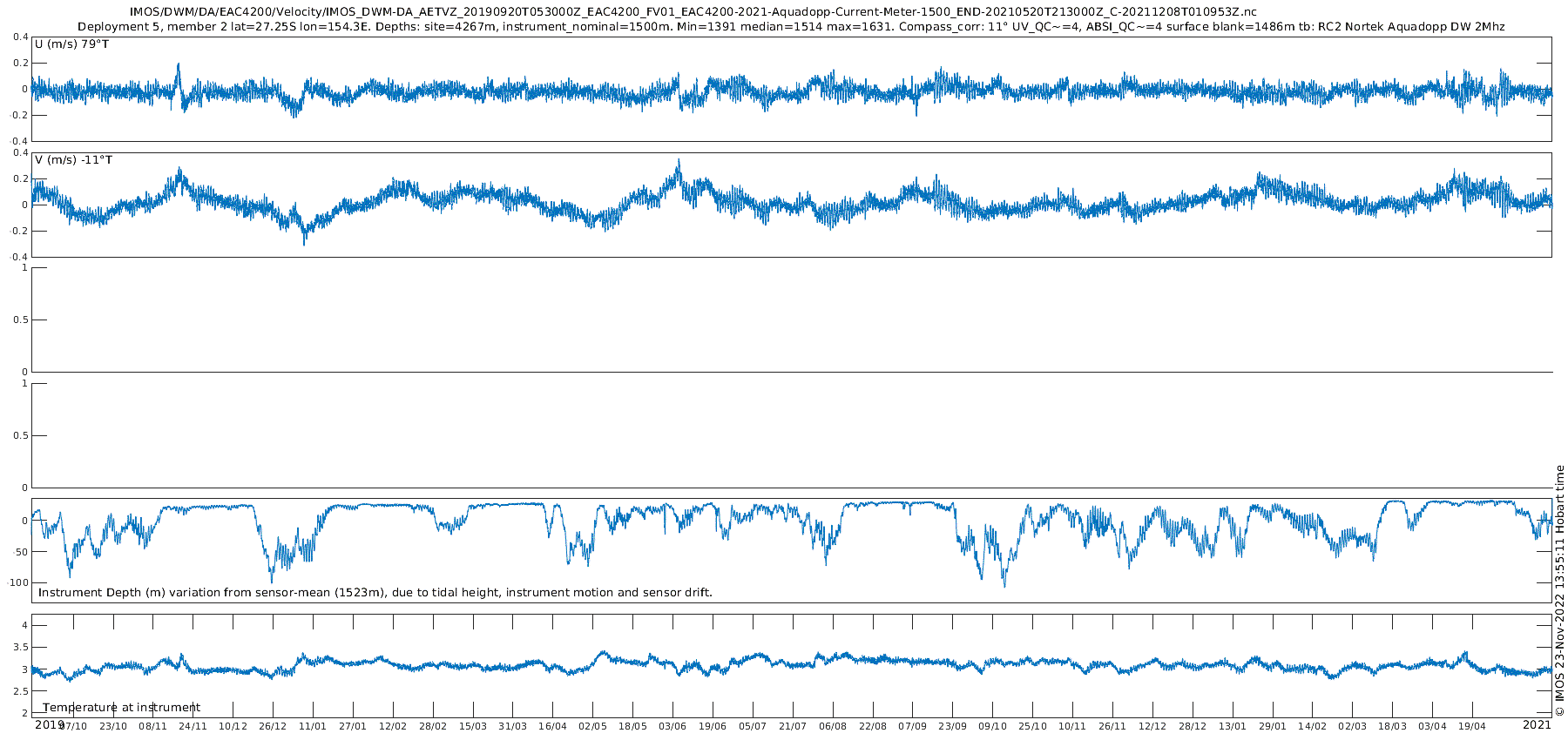1568x740 pixels.
Task: Click the '24/11' date tick label
Action: click(x=193, y=726)
